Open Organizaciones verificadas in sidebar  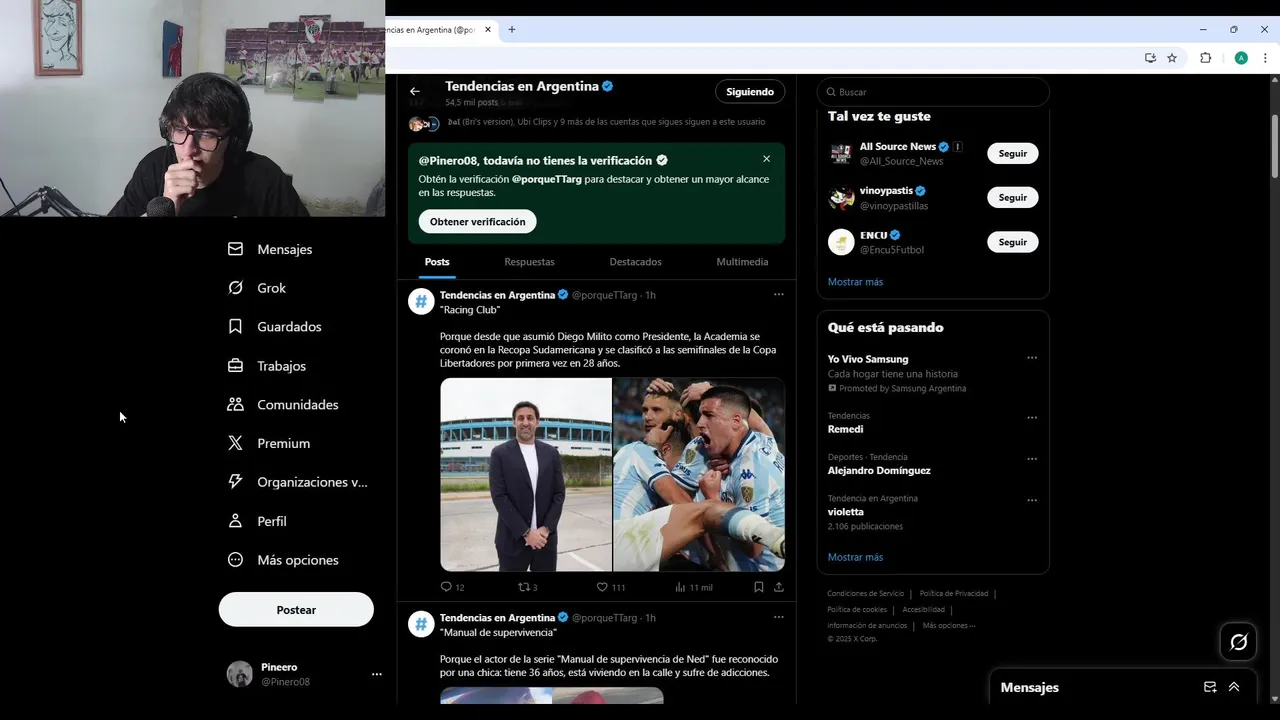point(298,482)
